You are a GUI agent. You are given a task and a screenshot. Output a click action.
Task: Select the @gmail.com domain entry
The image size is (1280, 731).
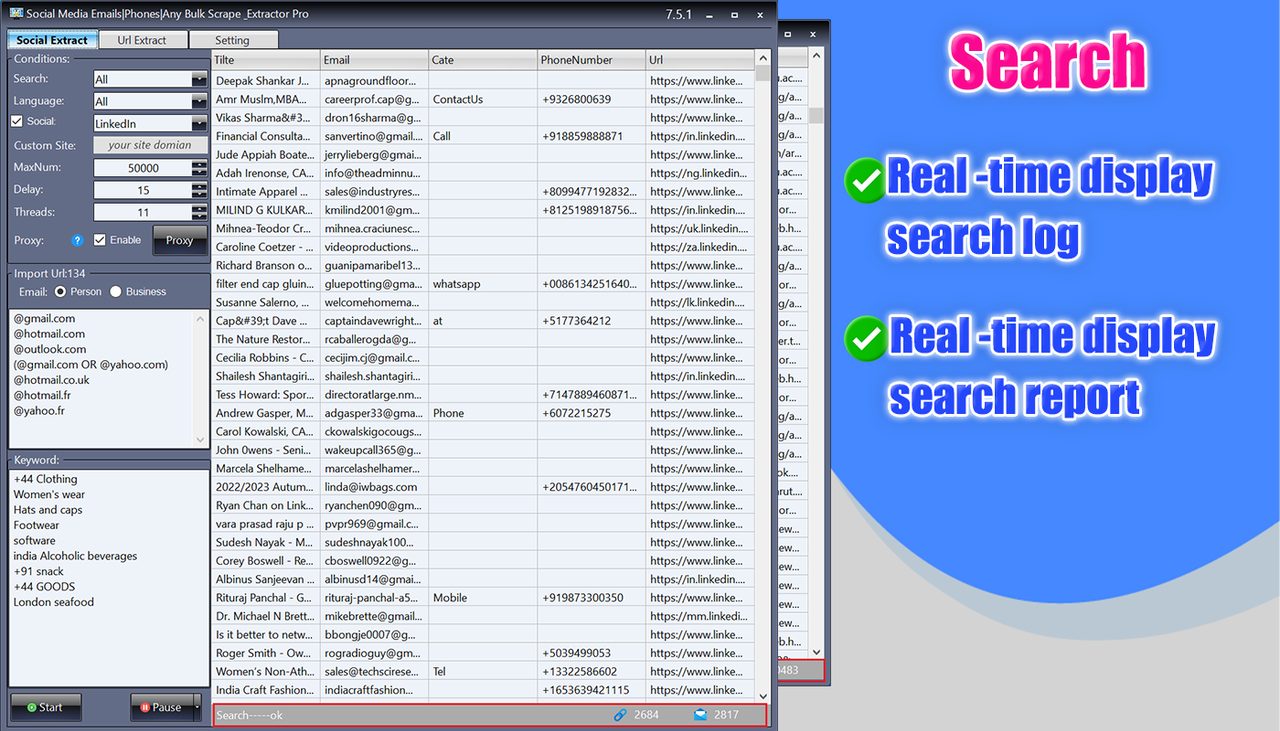coord(44,319)
